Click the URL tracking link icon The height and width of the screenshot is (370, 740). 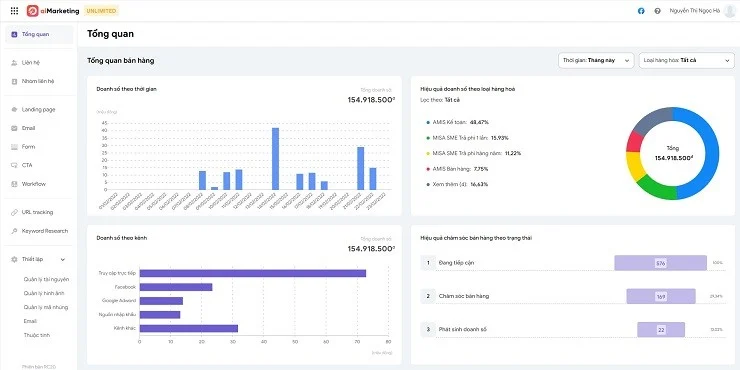(x=14, y=212)
